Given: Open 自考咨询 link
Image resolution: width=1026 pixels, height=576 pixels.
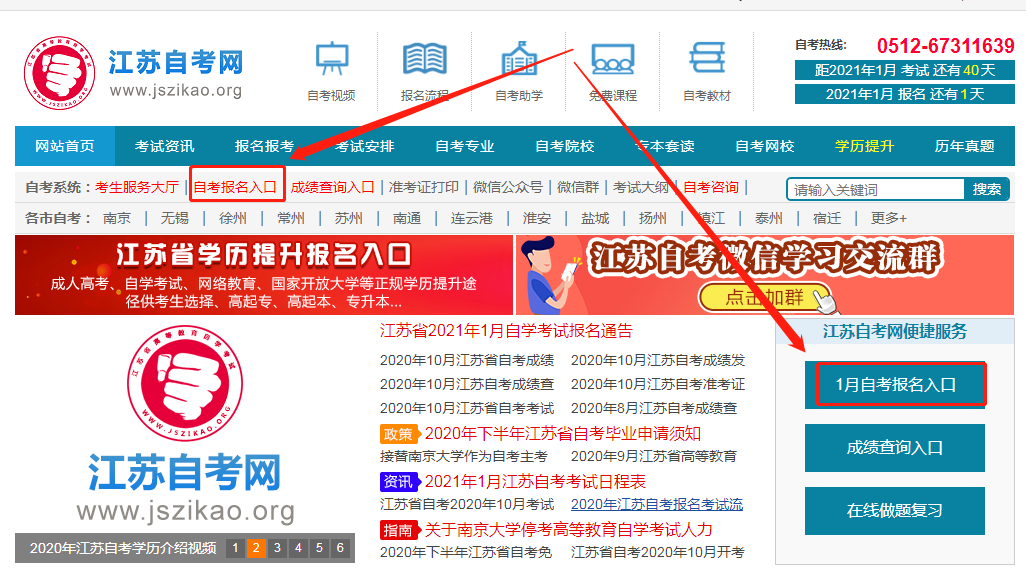Looking at the screenshot, I should [x=711, y=187].
